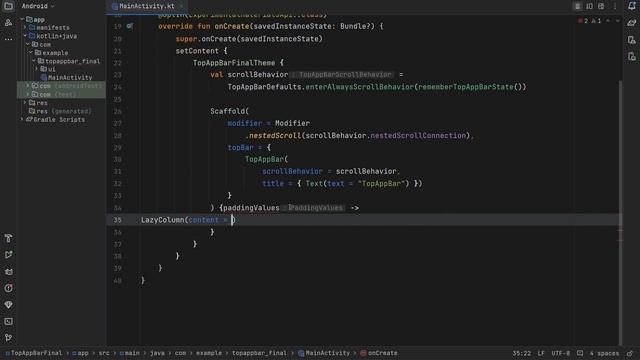The height and width of the screenshot is (360, 640).
Task: Open the Version Control branch icon
Action: tap(8, 338)
